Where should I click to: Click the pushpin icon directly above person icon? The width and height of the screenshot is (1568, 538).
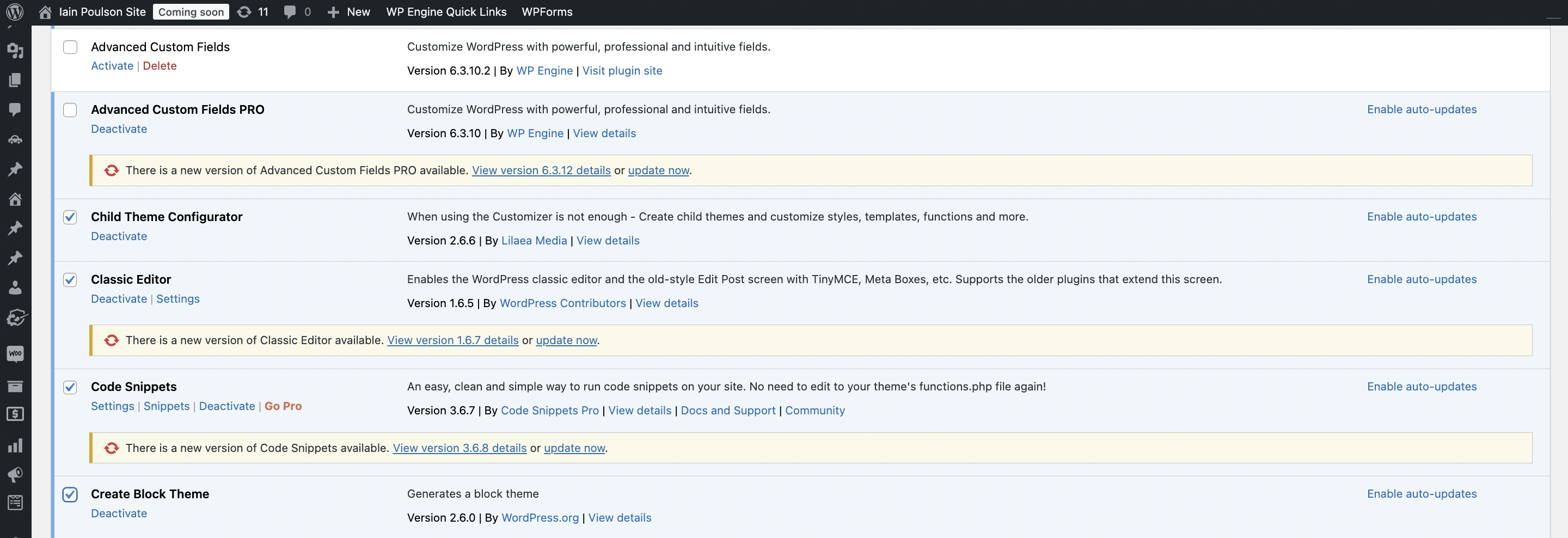(15, 258)
